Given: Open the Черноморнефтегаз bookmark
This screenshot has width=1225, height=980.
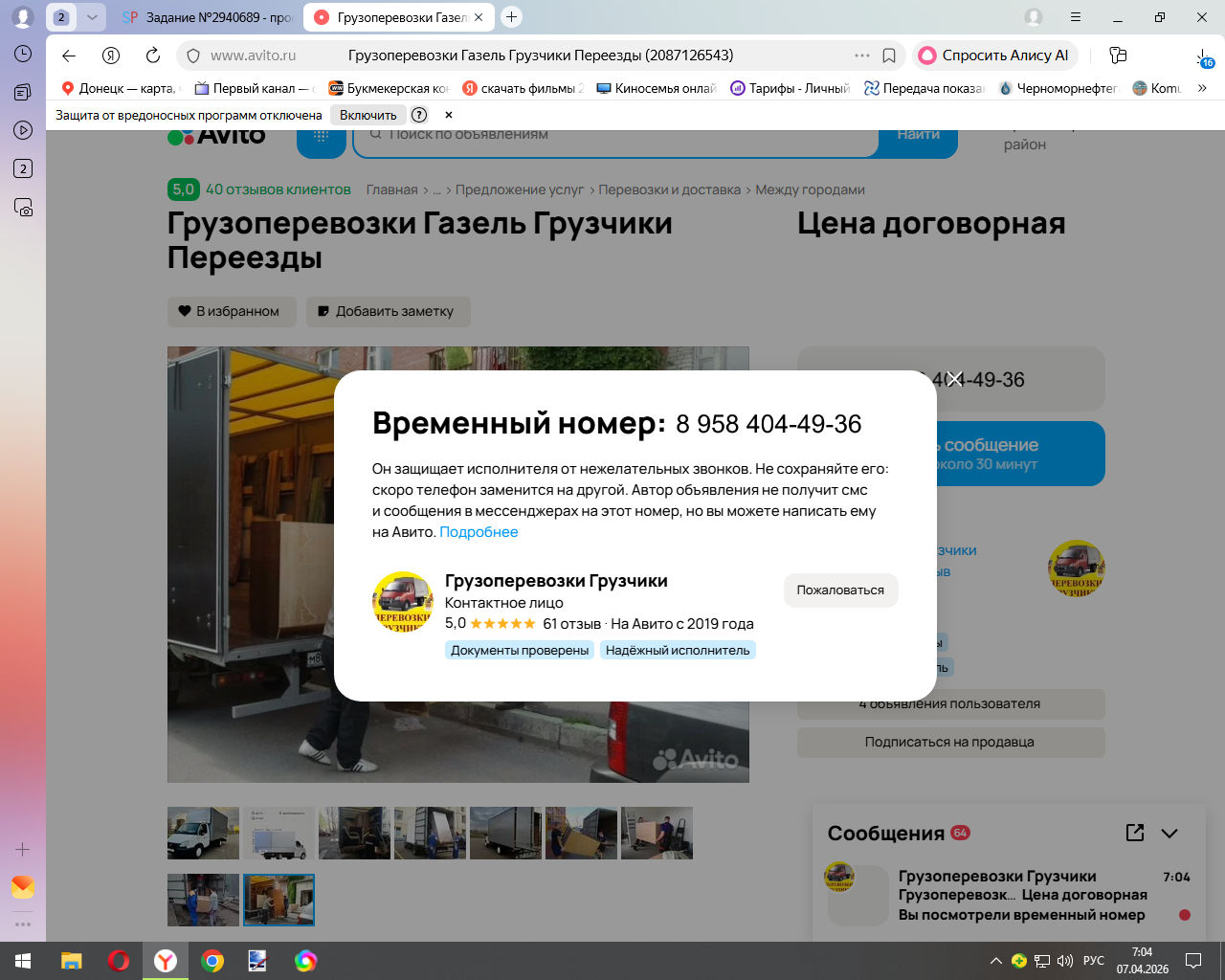Looking at the screenshot, I should tap(1058, 88).
